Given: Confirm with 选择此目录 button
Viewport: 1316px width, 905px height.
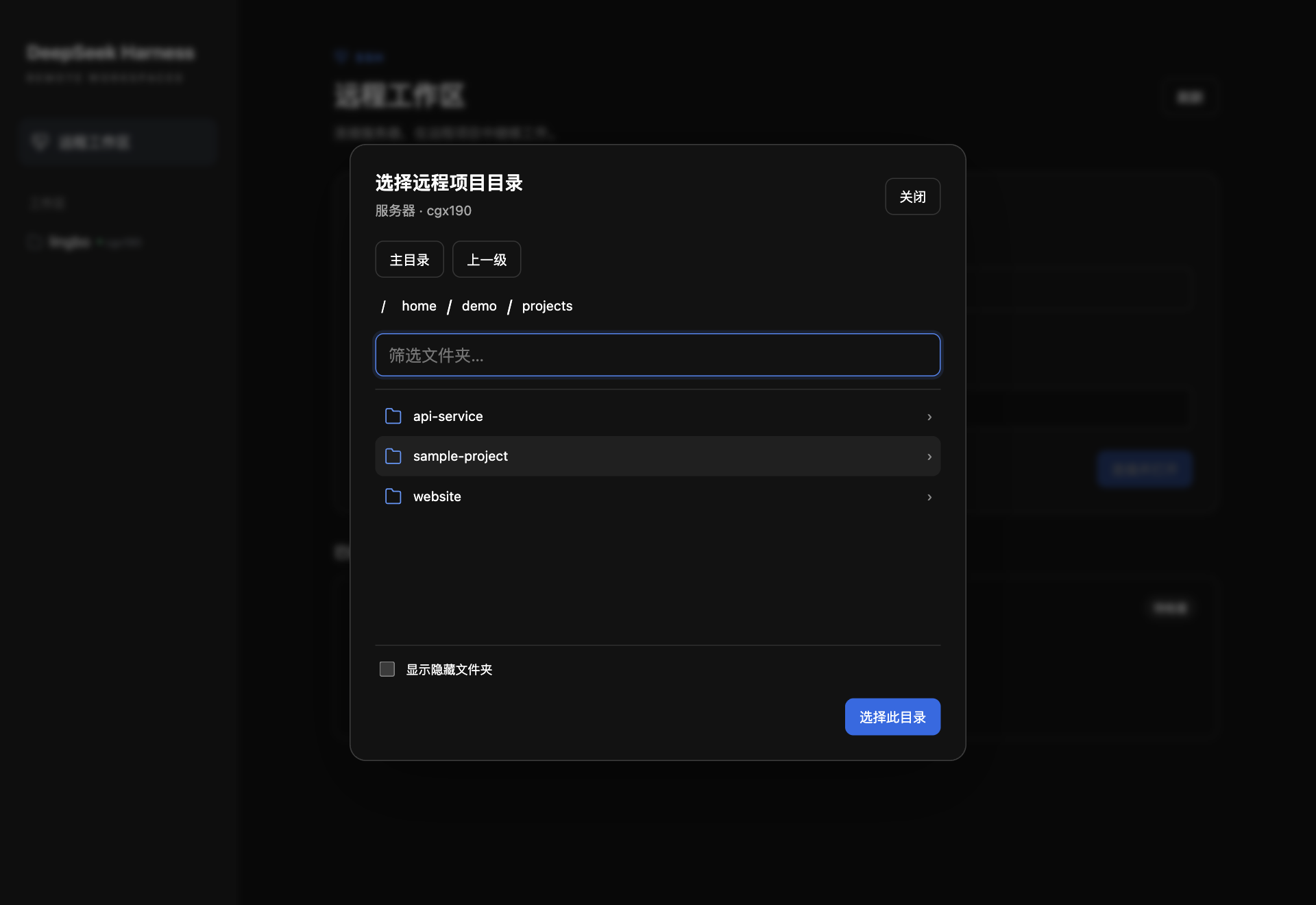Looking at the screenshot, I should (892, 717).
